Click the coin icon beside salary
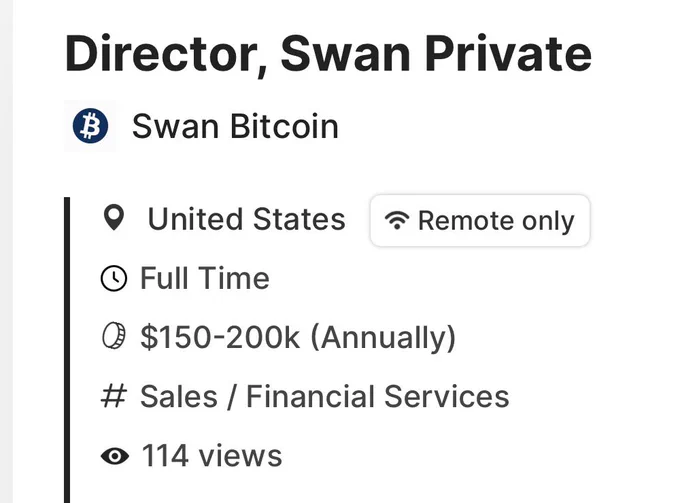The width and height of the screenshot is (680, 503). (114, 336)
